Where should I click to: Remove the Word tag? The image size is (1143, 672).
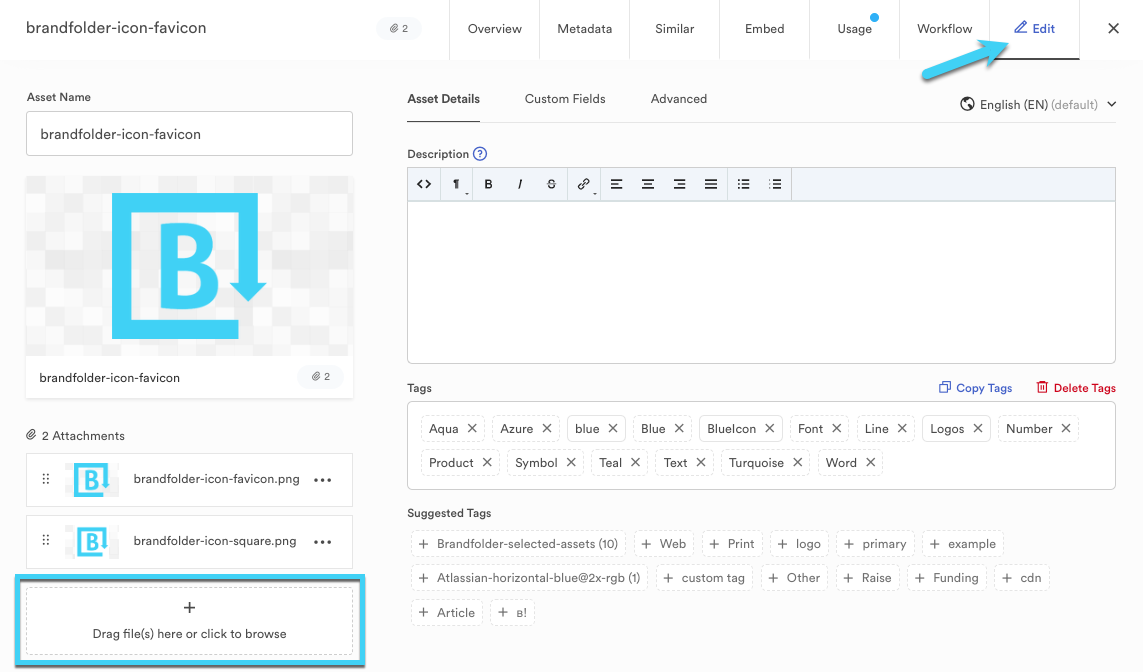(x=870, y=463)
